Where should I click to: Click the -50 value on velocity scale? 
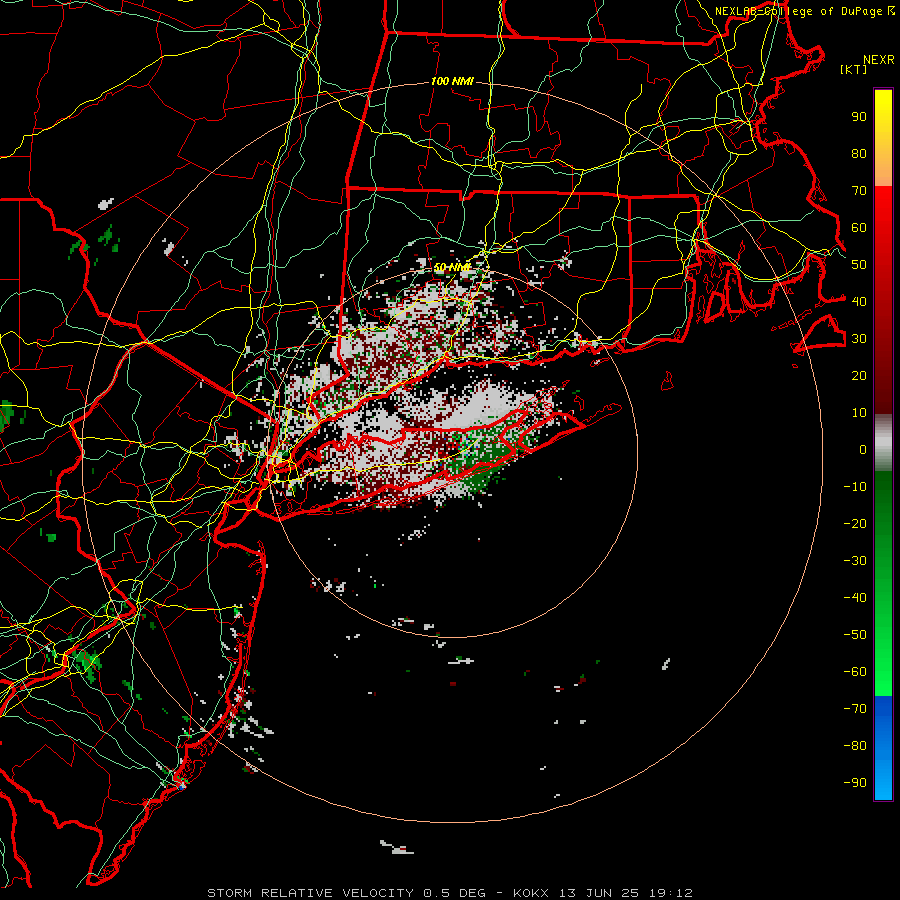coord(855,635)
